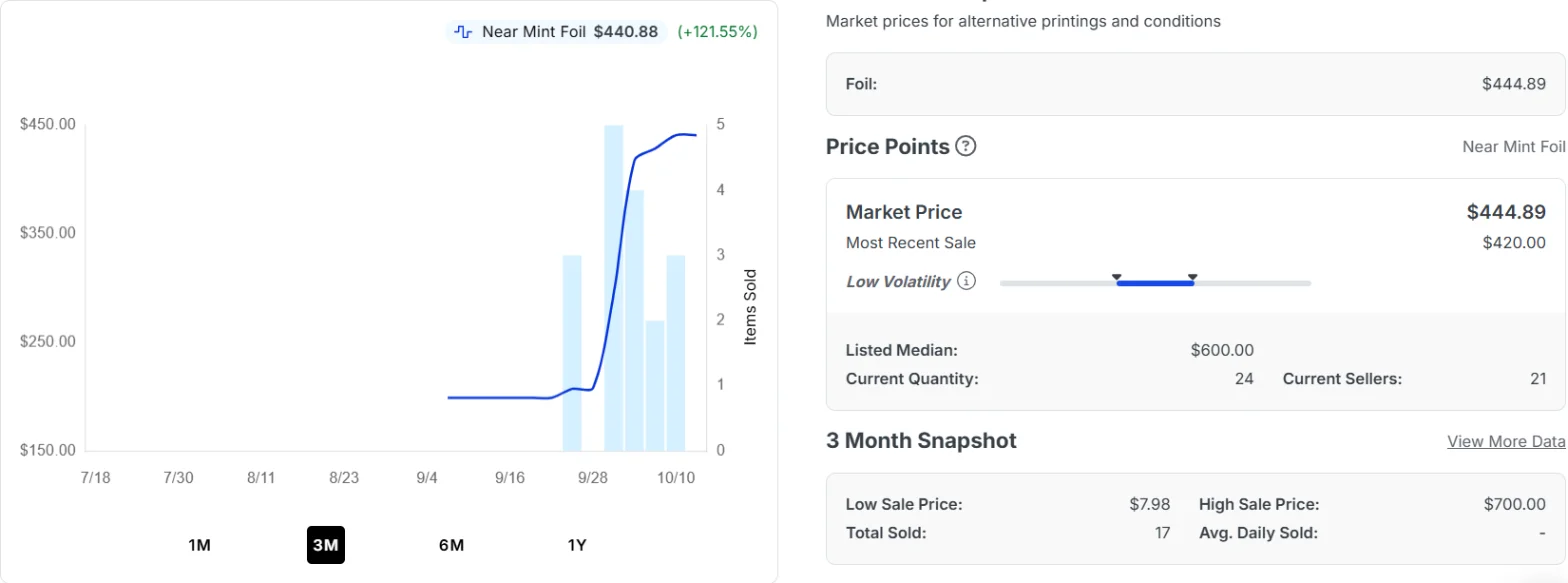Switch chart to 6M range
Image resolution: width=1568 pixels, height=583 pixels.
point(451,545)
